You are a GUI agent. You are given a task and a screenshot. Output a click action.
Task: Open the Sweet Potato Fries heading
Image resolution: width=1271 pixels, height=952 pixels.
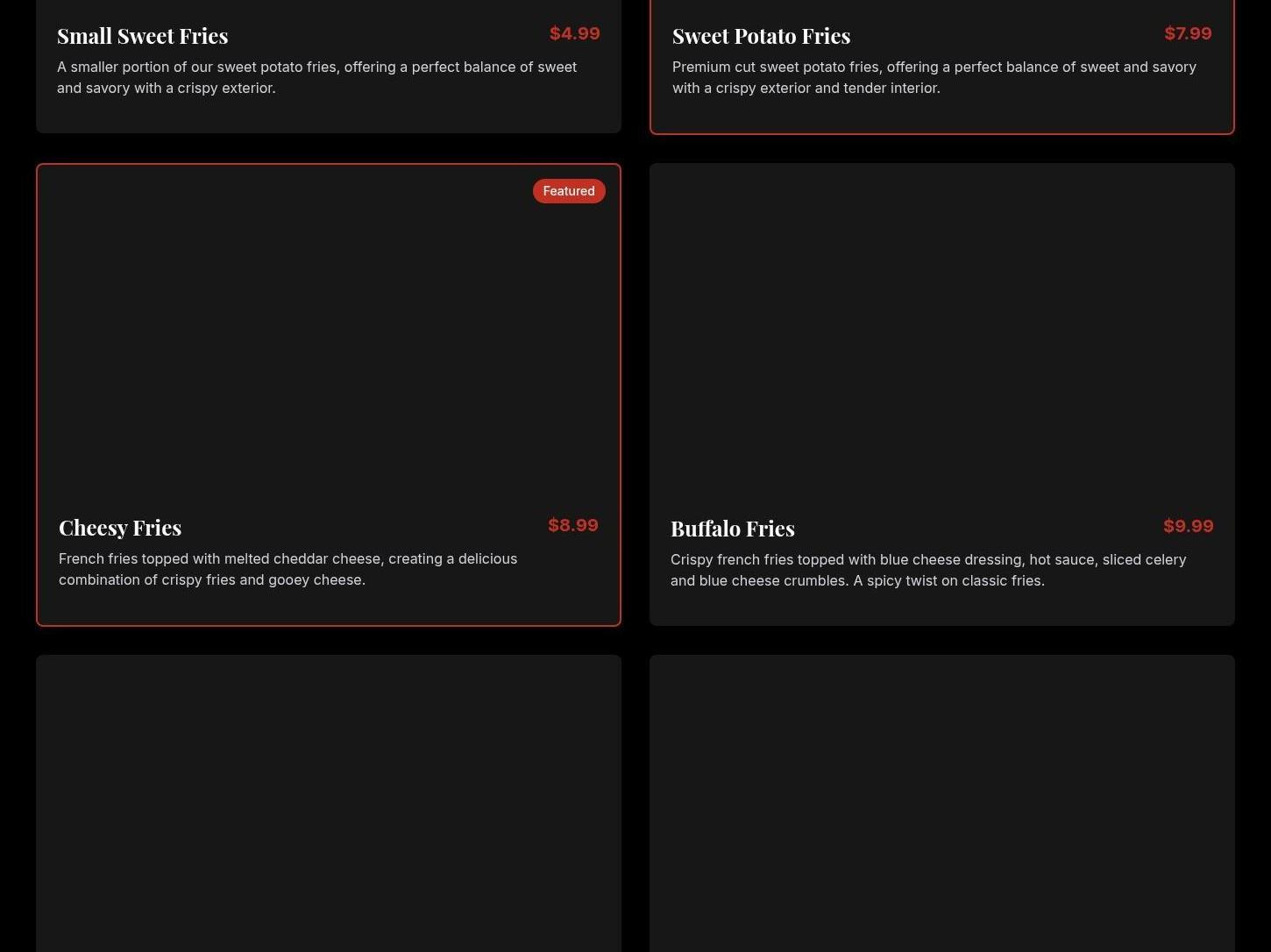click(x=761, y=36)
